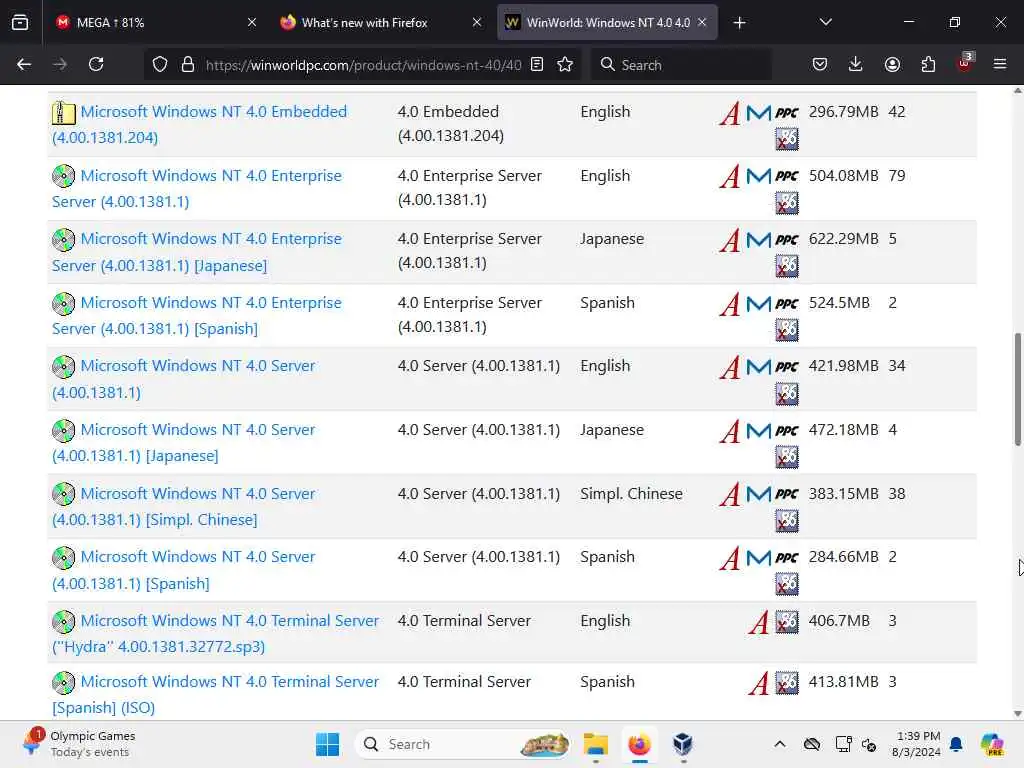Reload the current page

pos(96,64)
